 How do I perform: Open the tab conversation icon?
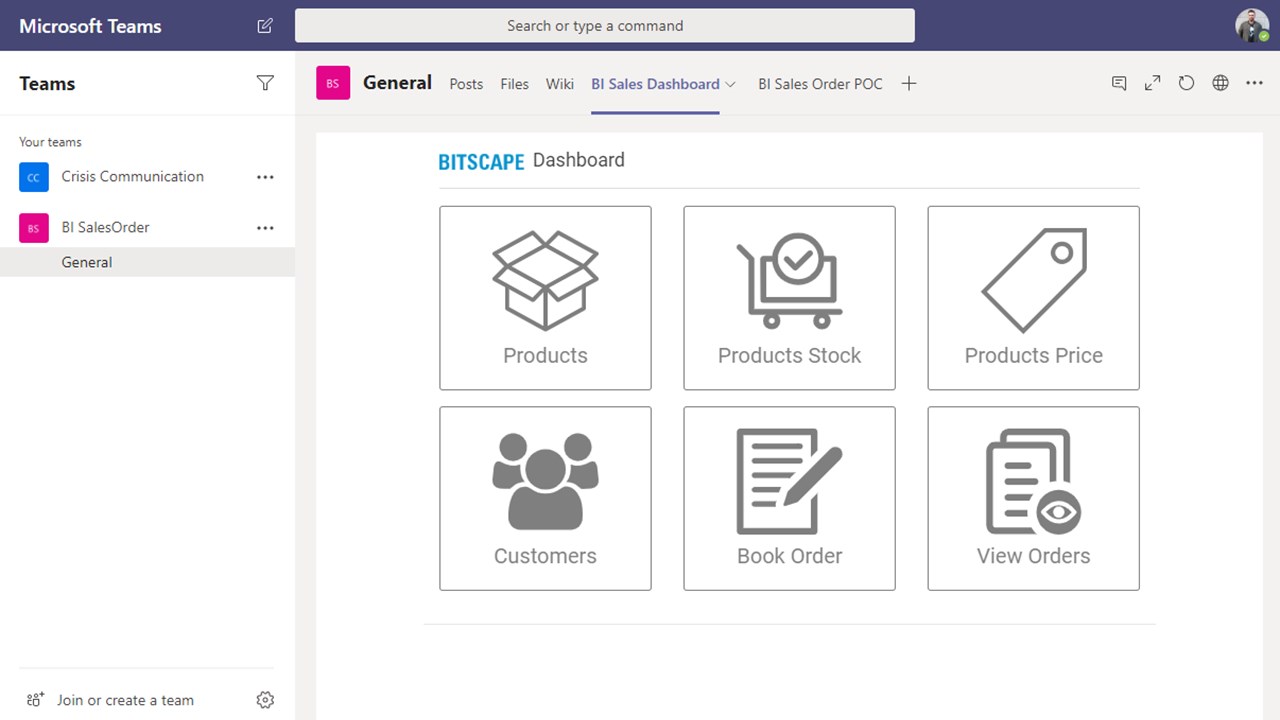[1119, 84]
